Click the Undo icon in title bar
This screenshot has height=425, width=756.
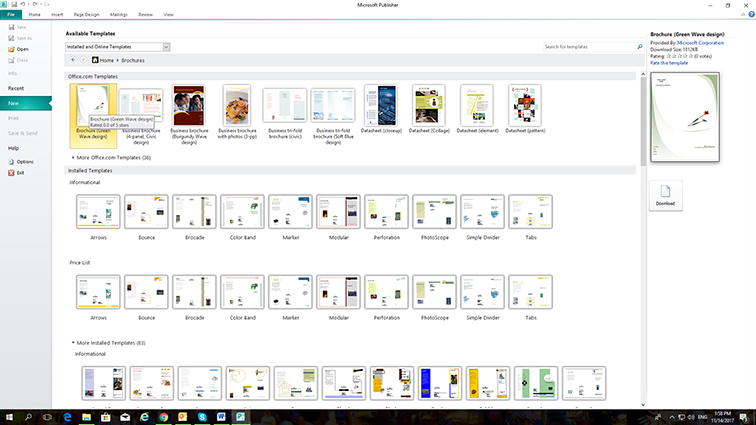(23, 4)
